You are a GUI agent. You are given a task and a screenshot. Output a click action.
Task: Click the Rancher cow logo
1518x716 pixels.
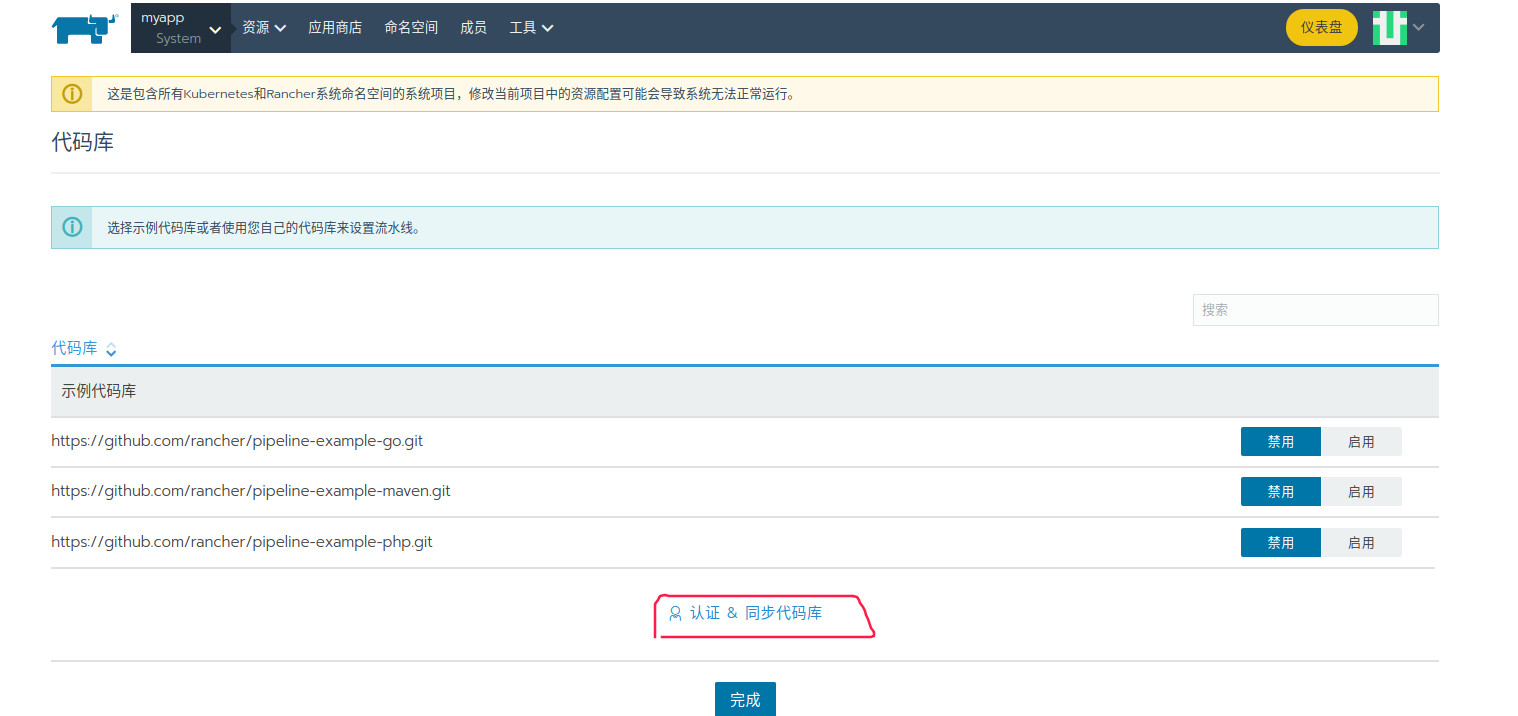coord(86,28)
